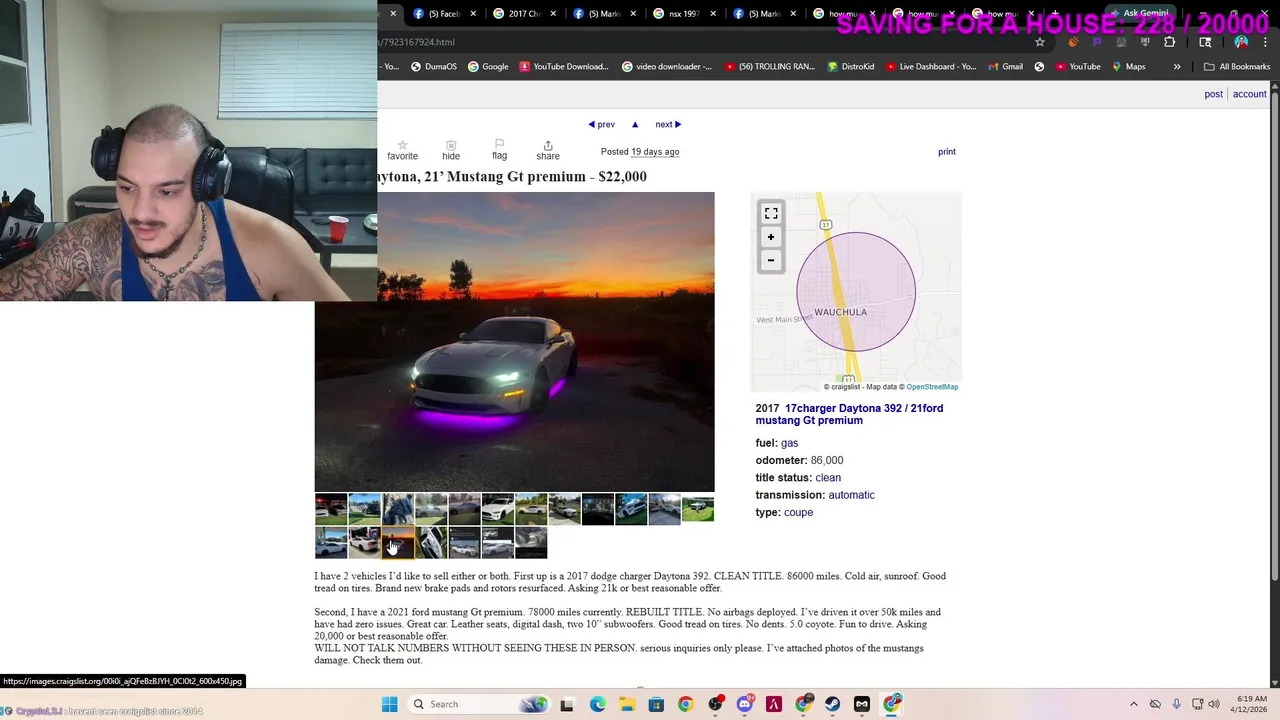Click the 'automatic' transmission link
This screenshot has width=1280, height=720.
(x=851, y=495)
